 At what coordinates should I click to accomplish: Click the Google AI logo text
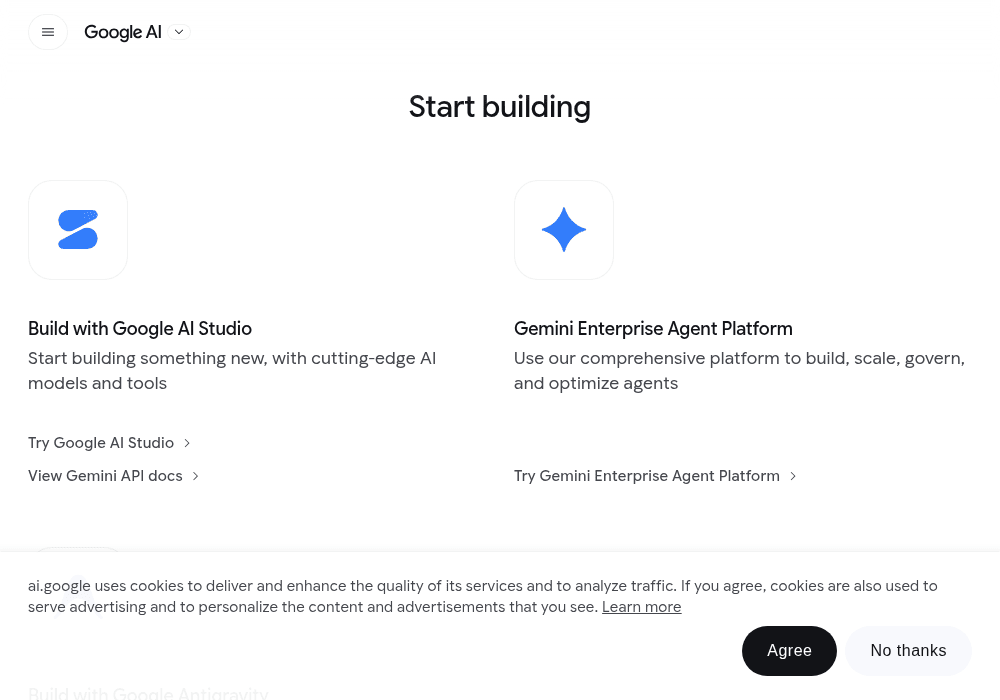point(122,32)
